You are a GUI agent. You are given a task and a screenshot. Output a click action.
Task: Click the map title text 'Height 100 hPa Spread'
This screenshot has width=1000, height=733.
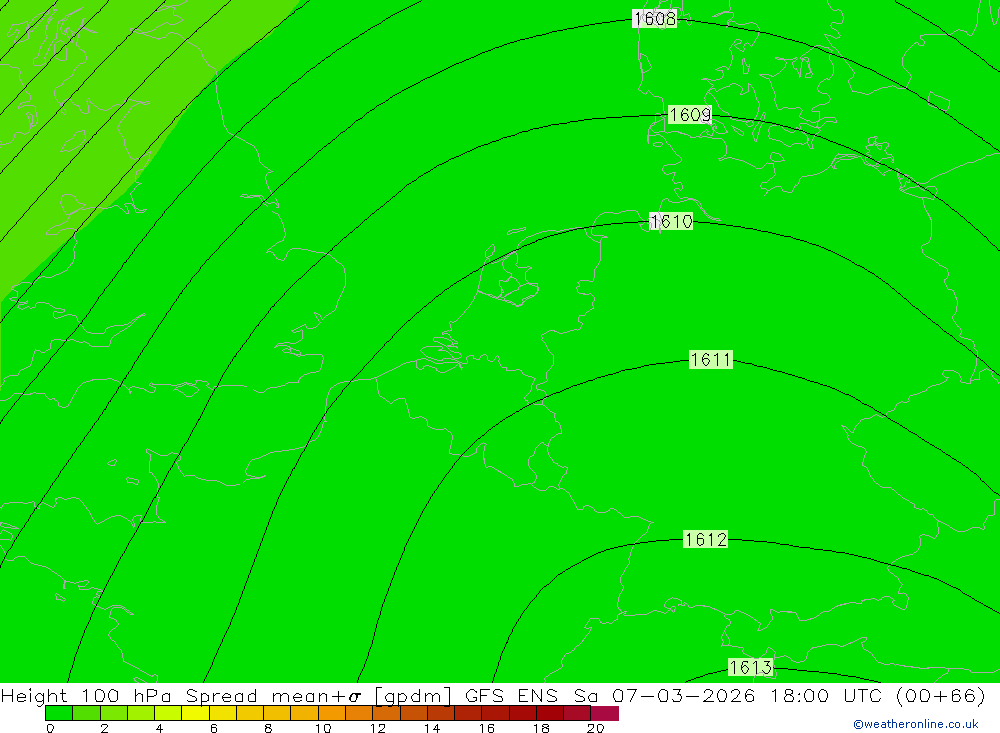(x=129, y=695)
